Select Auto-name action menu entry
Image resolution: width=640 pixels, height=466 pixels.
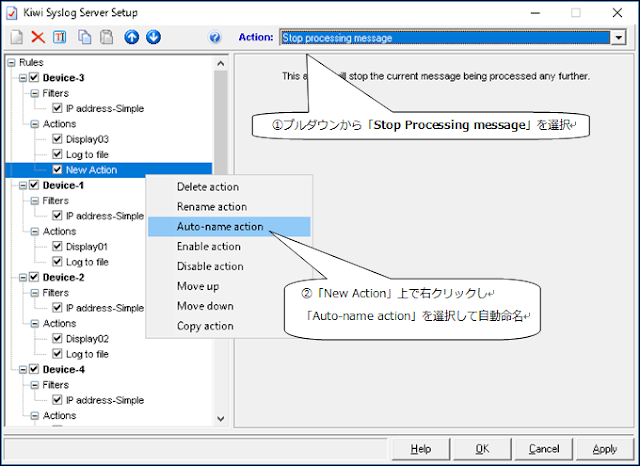tap(229, 227)
